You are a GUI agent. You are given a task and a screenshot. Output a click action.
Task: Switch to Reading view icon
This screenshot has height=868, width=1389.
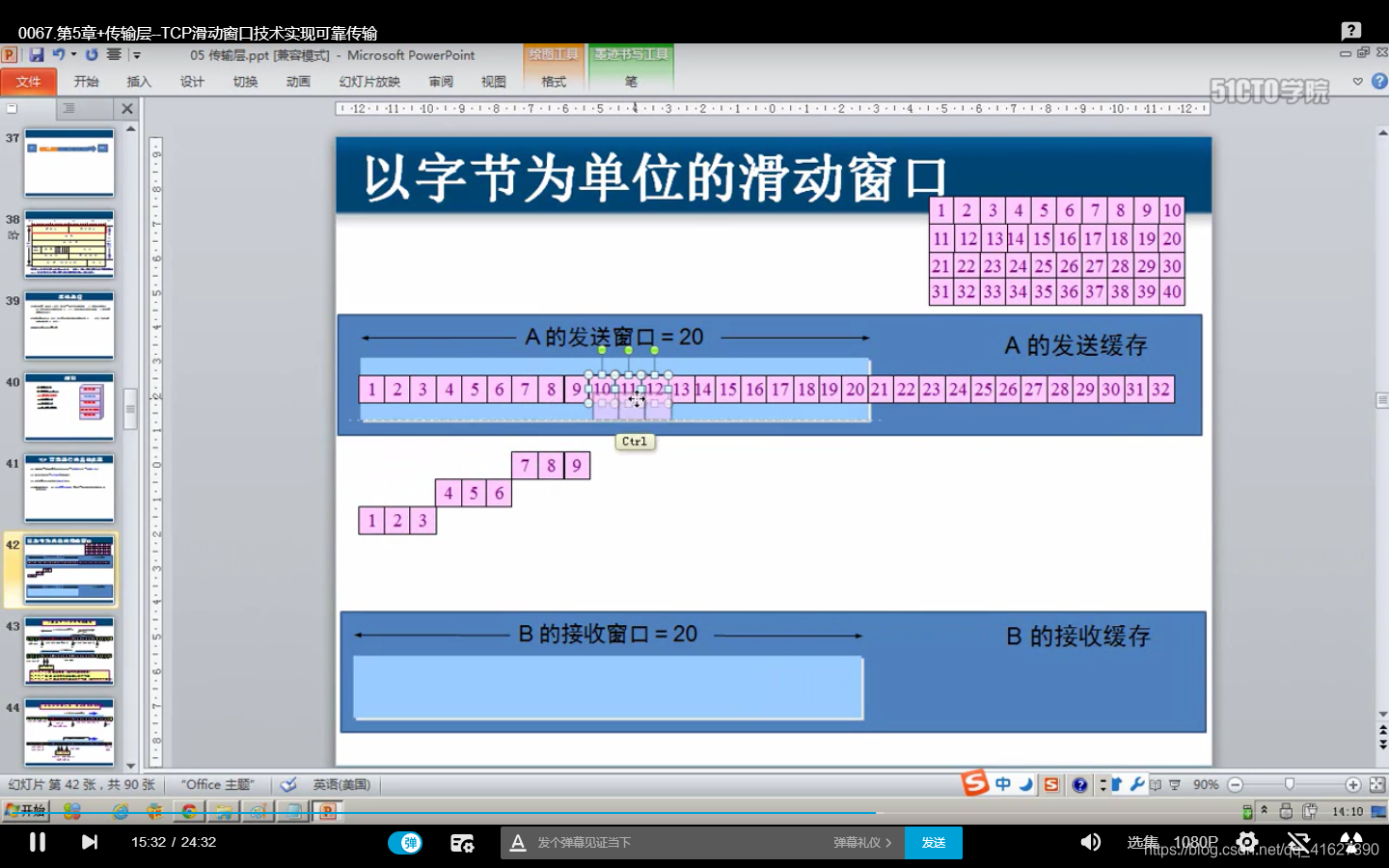1155,785
